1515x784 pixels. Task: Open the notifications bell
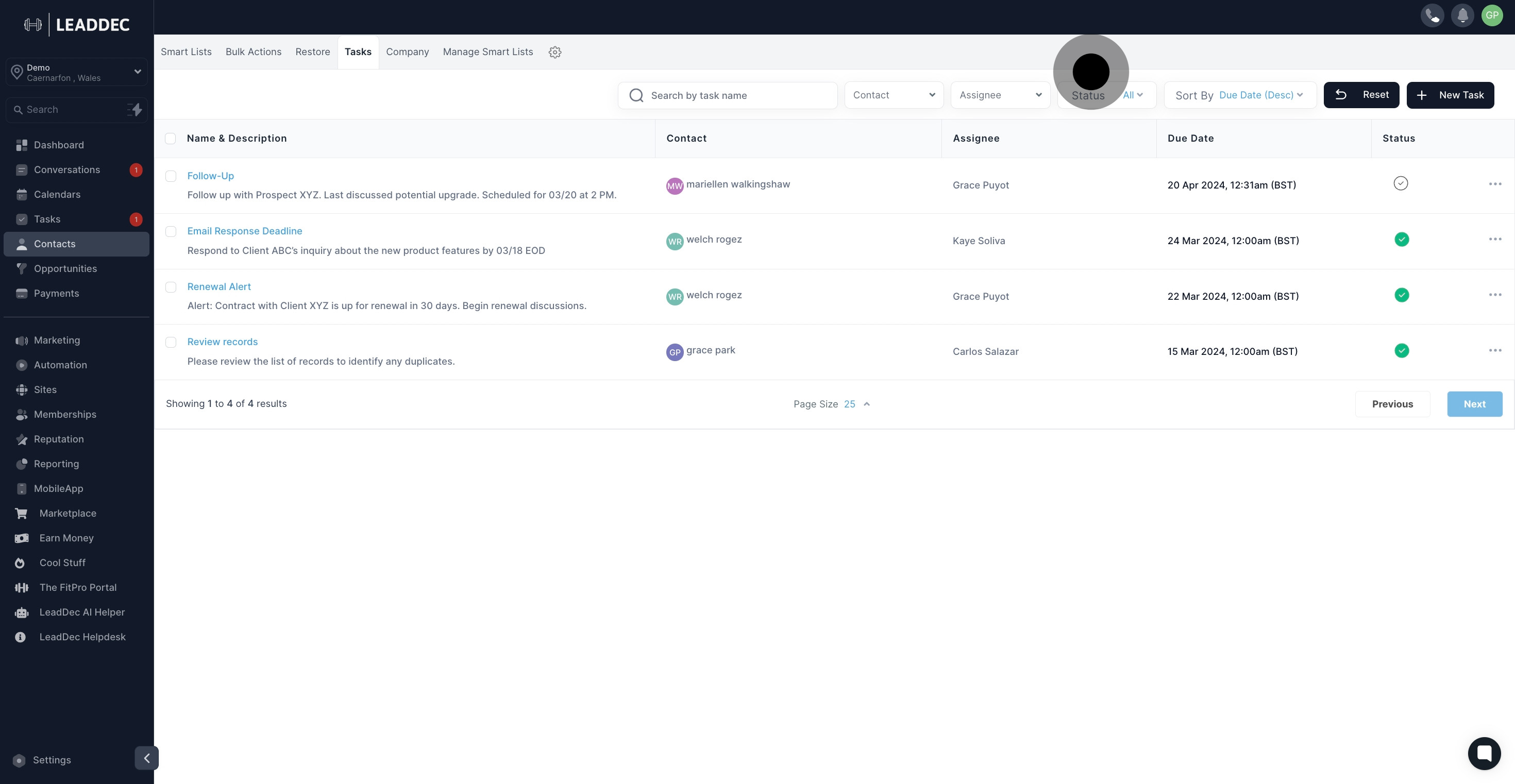(1462, 16)
